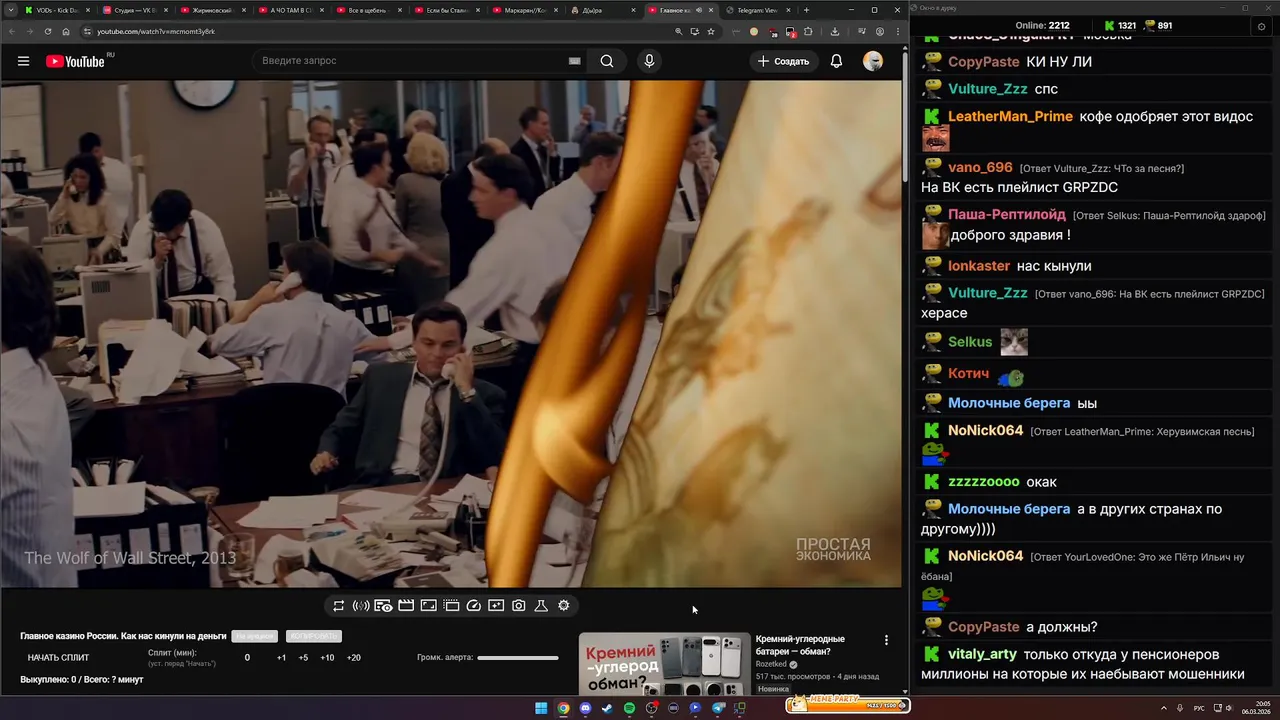The image size is (1280, 720).
Task: Open Discord from the taskbar
Action: click(585, 708)
